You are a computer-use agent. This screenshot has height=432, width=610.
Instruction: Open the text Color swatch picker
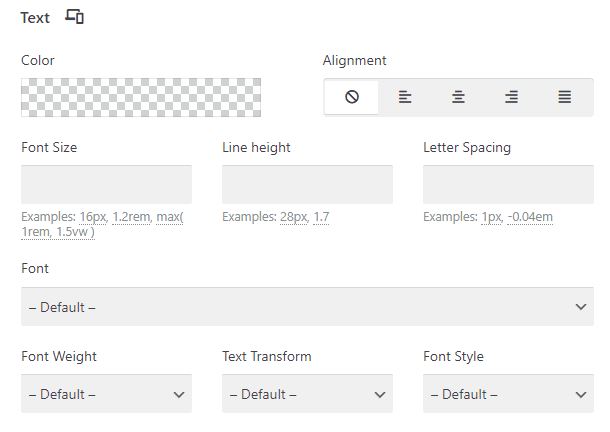pos(141,98)
